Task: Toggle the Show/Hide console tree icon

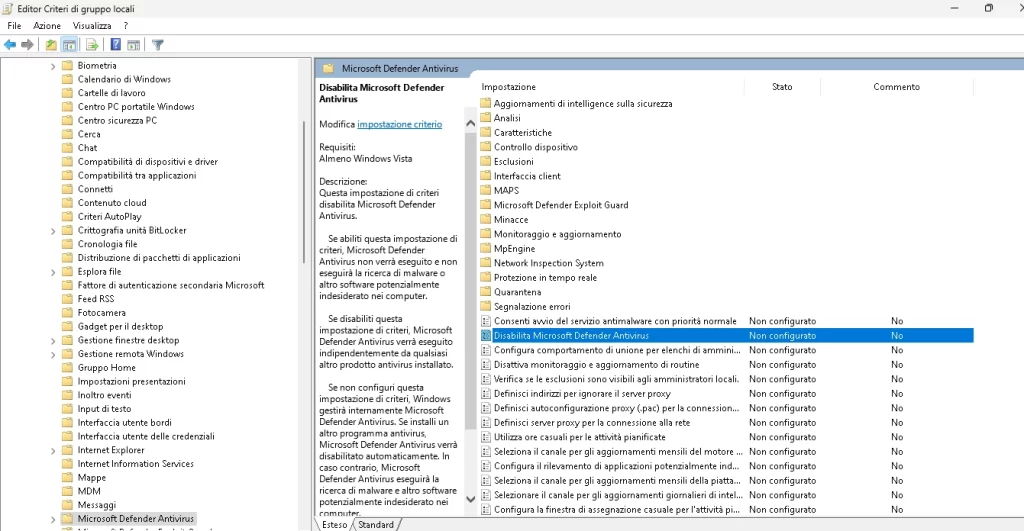Action: [x=69, y=44]
